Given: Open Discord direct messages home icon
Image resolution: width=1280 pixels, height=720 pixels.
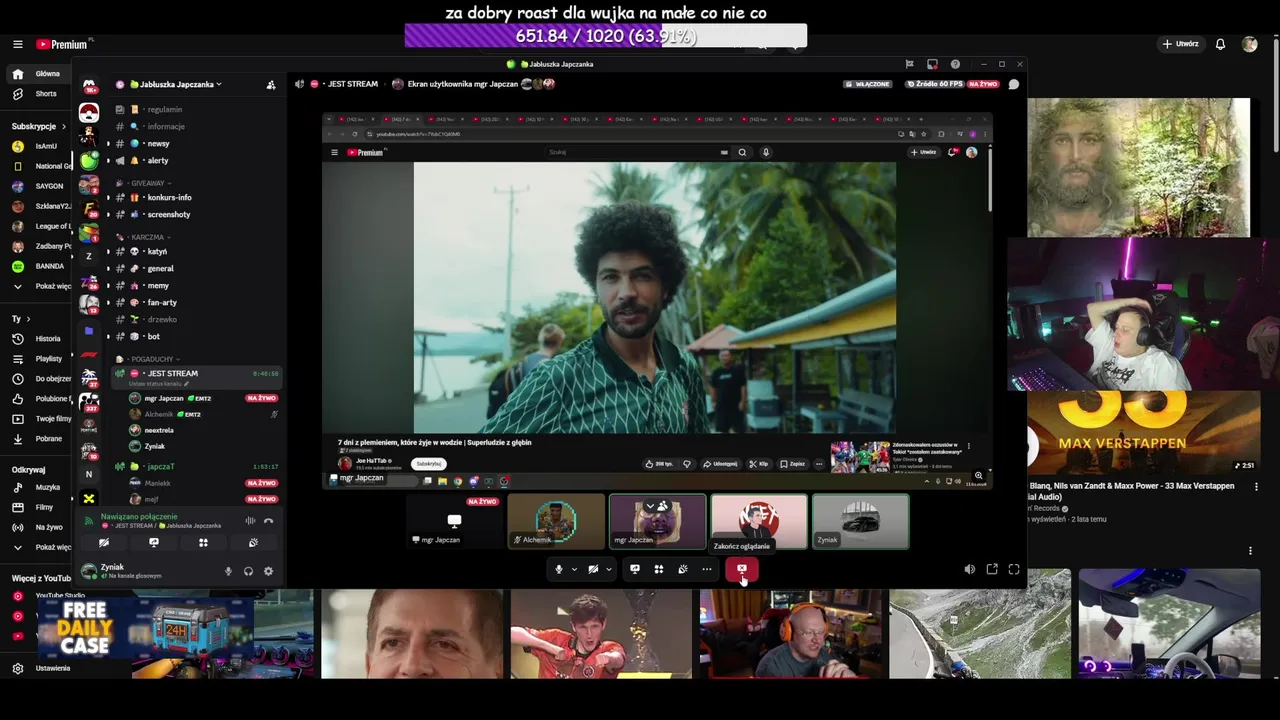Looking at the screenshot, I should coord(89,86).
